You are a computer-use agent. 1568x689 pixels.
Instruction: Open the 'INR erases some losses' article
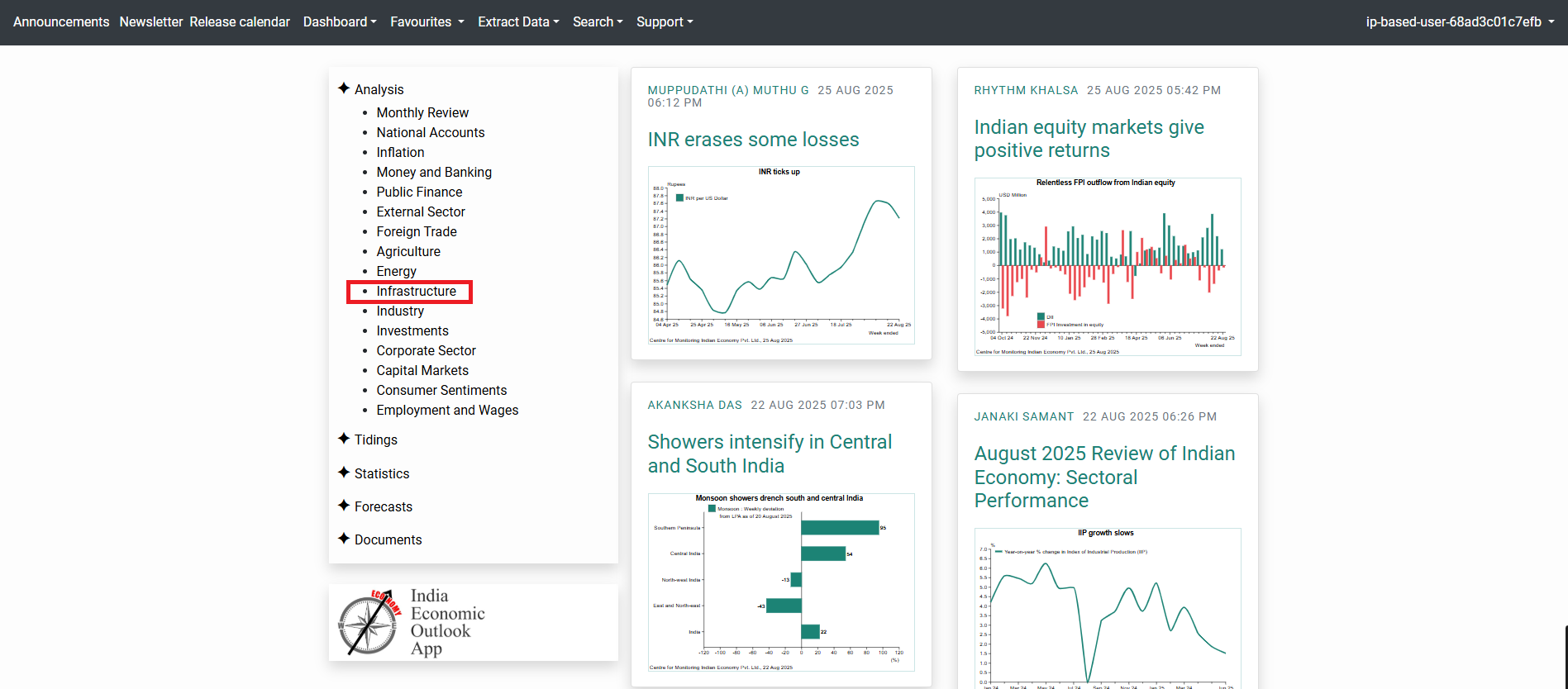753,140
